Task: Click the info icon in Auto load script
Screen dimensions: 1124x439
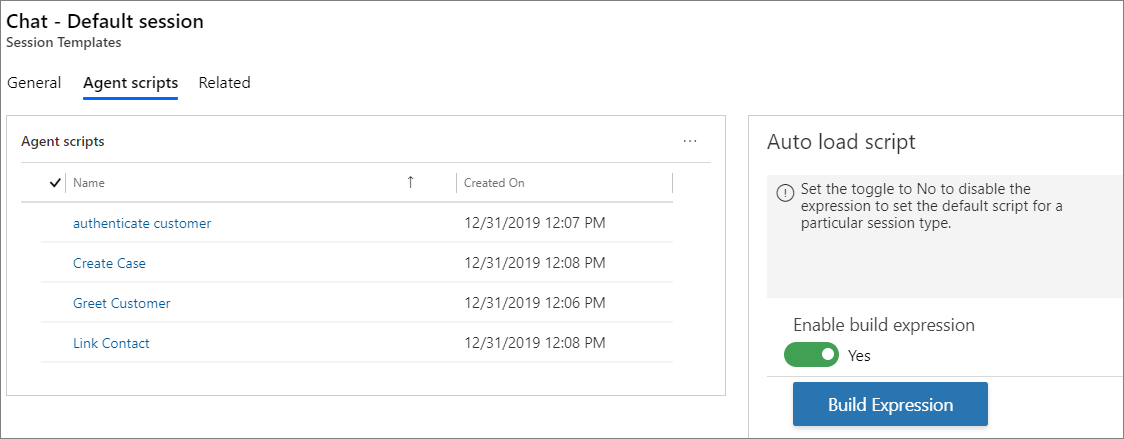Action: click(x=786, y=193)
